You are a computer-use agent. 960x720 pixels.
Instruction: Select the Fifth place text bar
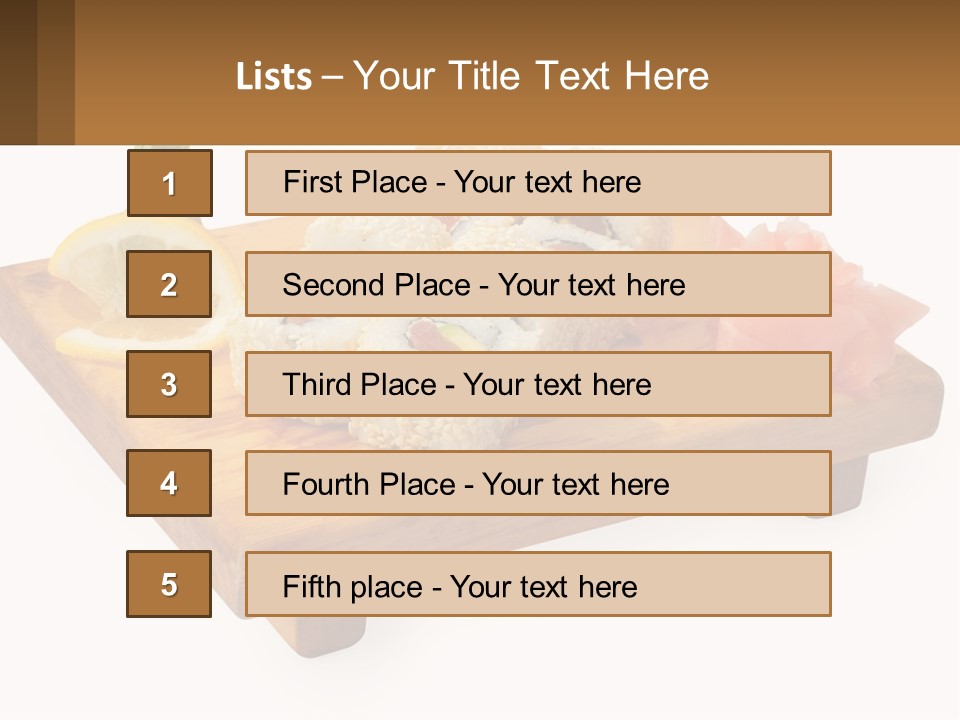pos(538,584)
